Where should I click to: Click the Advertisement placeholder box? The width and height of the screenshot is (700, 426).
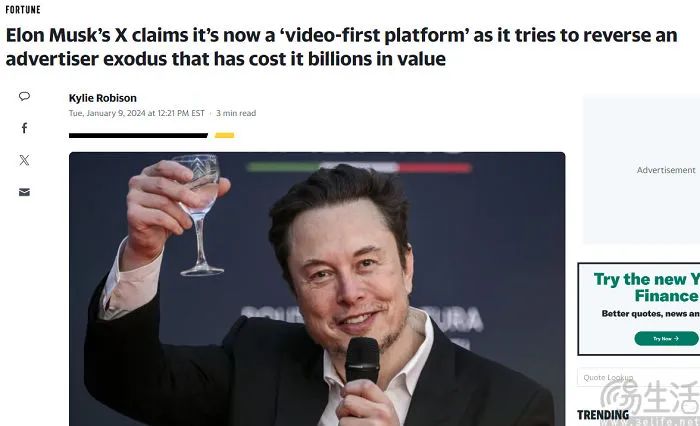[642, 170]
